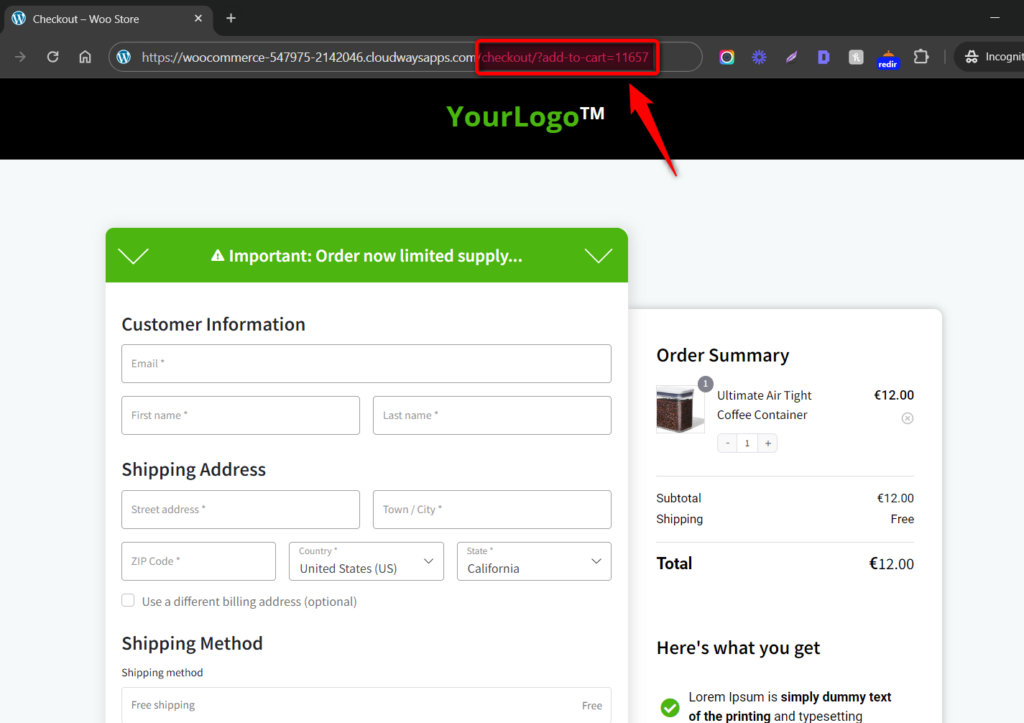
Task: Click the Total €12.00 amount
Action: 891,564
